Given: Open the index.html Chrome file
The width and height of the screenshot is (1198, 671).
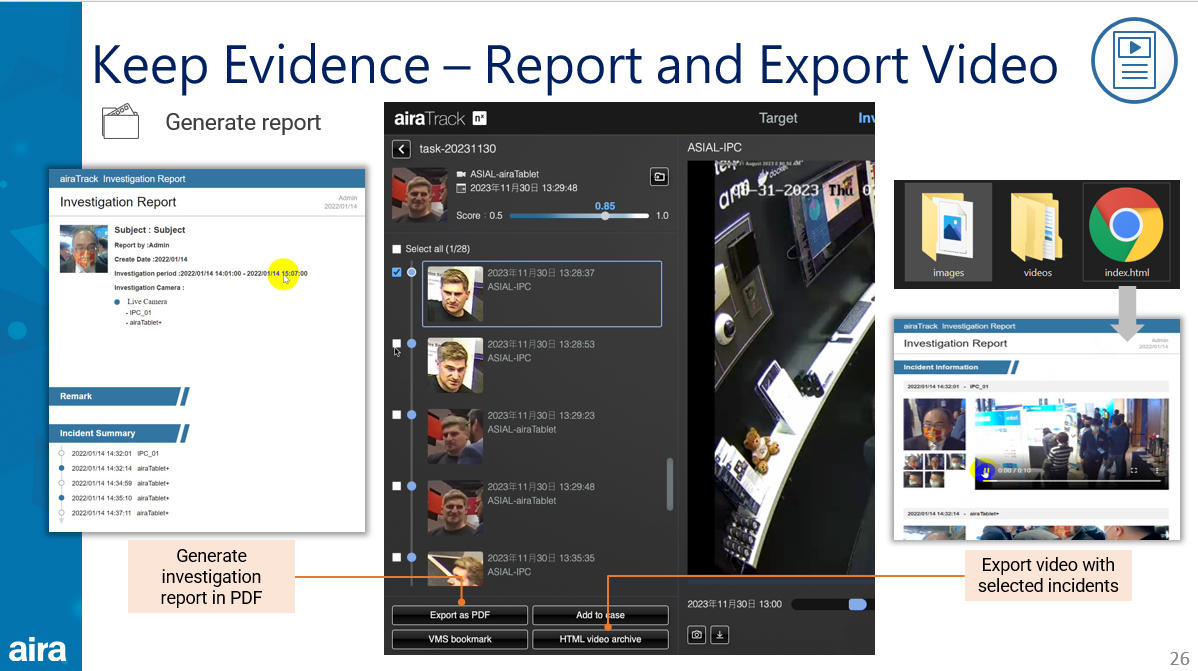Looking at the screenshot, I should [1126, 233].
